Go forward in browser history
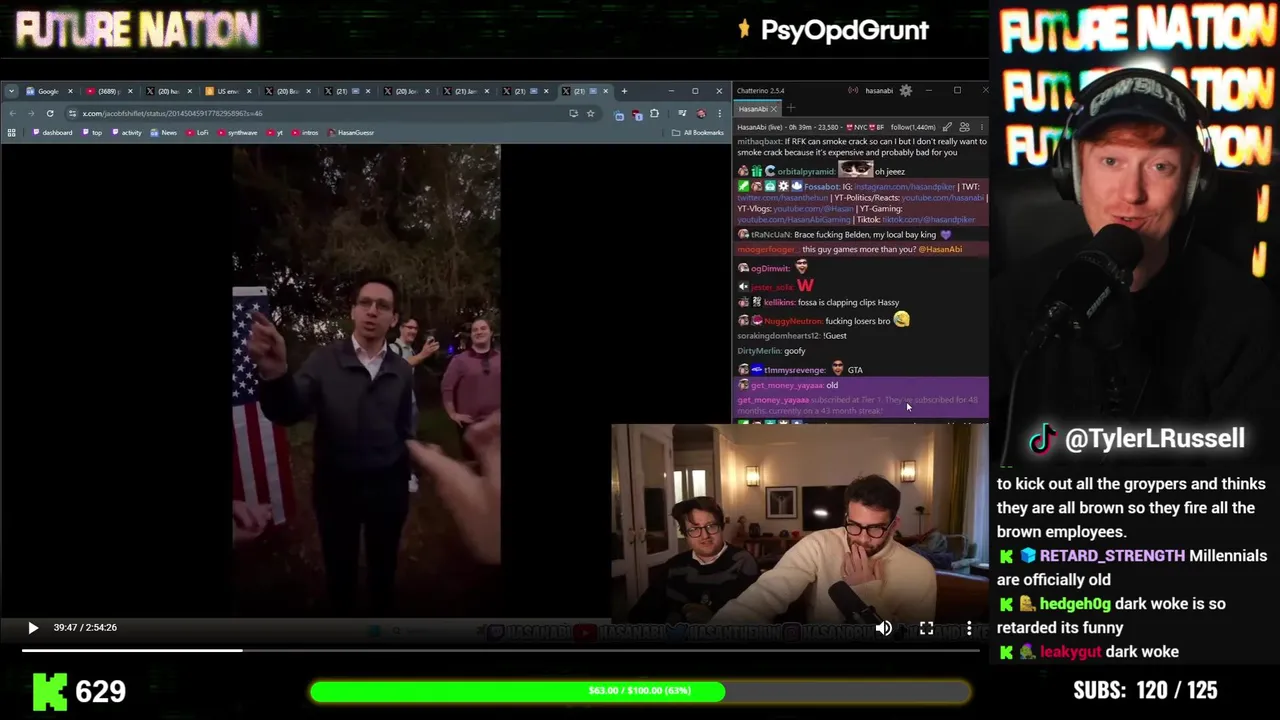Image resolution: width=1280 pixels, height=720 pixels. click(31, 113)
